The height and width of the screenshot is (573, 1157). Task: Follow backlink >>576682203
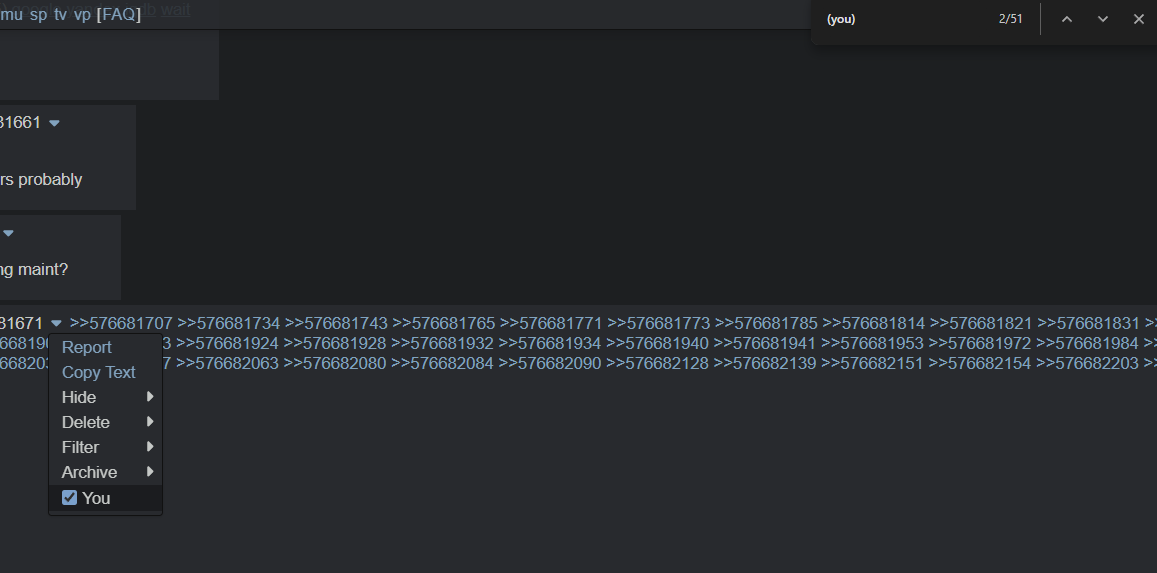coord(1087,364)
